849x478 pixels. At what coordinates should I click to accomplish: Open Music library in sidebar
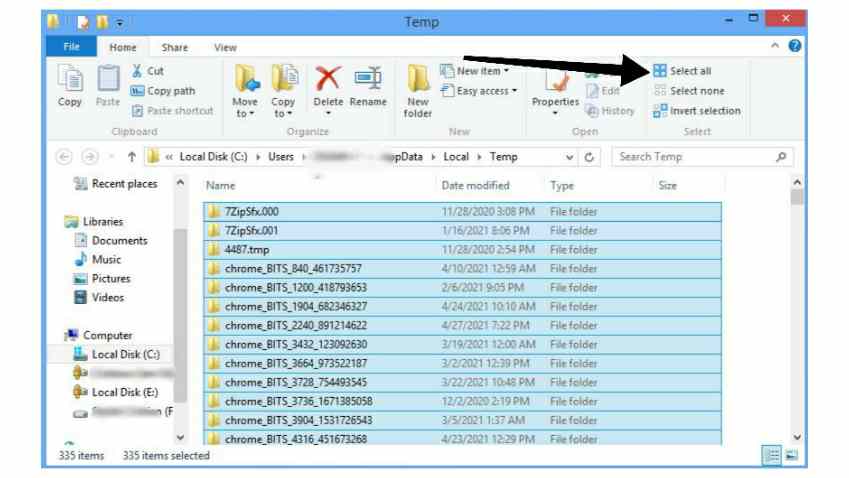(x=97, y=260)
